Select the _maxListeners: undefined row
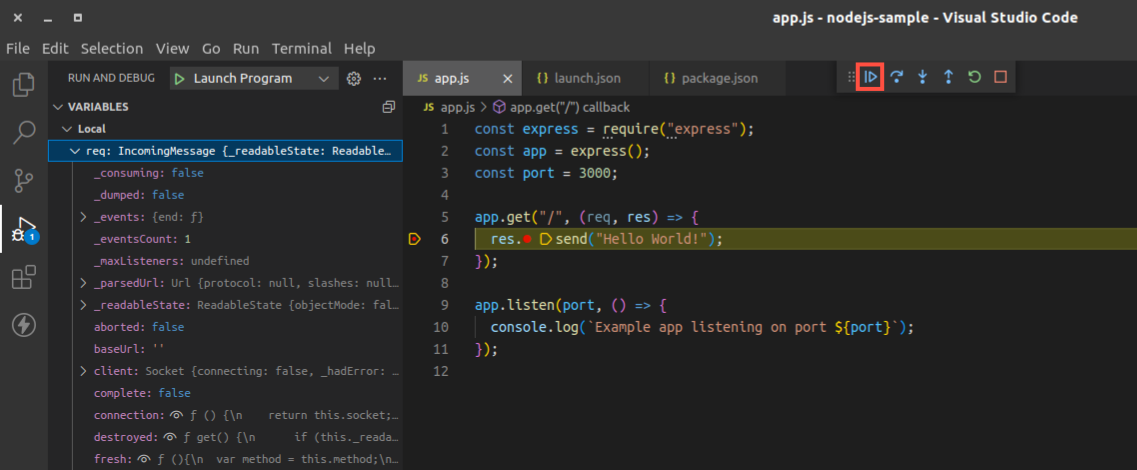This screenshot has height=470, width=1137. click(x=225, y=261)
